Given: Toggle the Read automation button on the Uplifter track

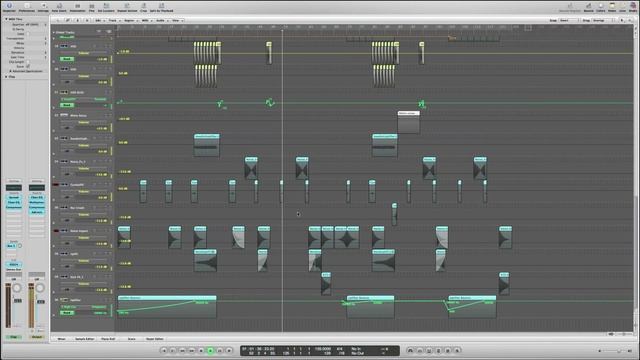Looking at the screenshot, I should click(x=67, y=313).
